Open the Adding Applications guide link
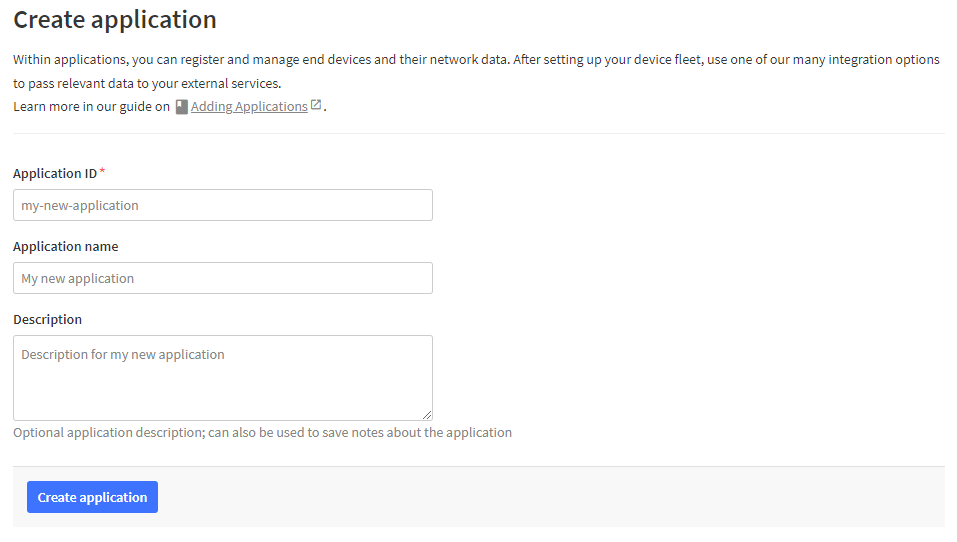Screen dimensions: 957x542 (249, 106)
